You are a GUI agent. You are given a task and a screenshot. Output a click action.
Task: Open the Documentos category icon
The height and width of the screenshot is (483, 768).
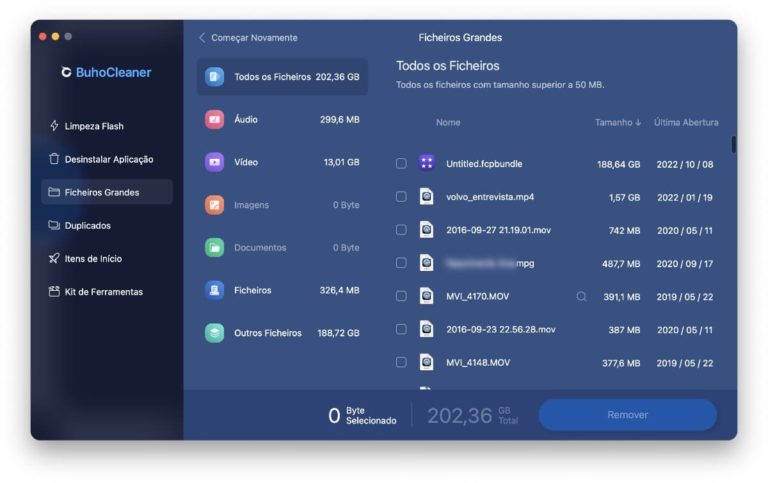tap(214, 247)
